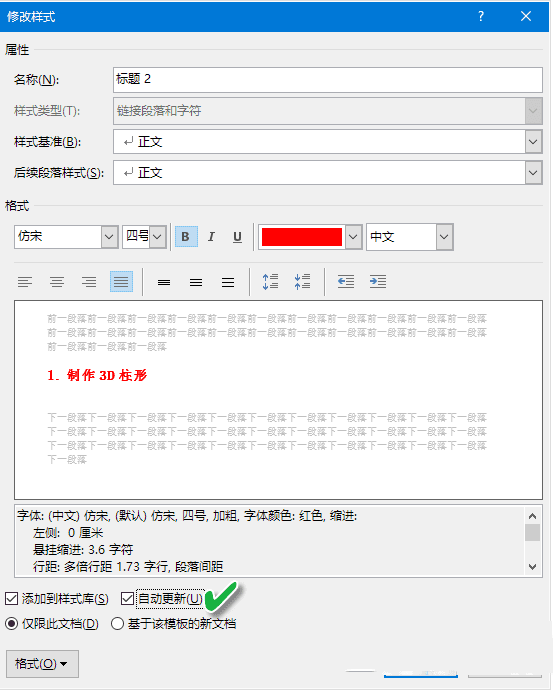Expand the 四号 font size dropdown

pyautogui.click(x=158, y=237)
